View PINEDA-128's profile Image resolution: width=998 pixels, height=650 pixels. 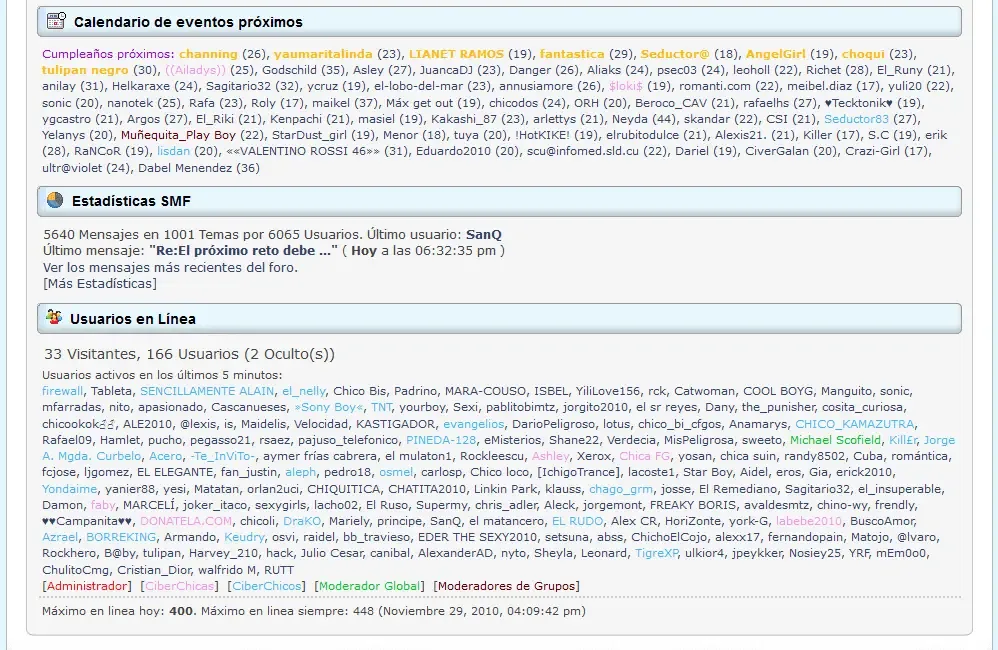point(441,440)
